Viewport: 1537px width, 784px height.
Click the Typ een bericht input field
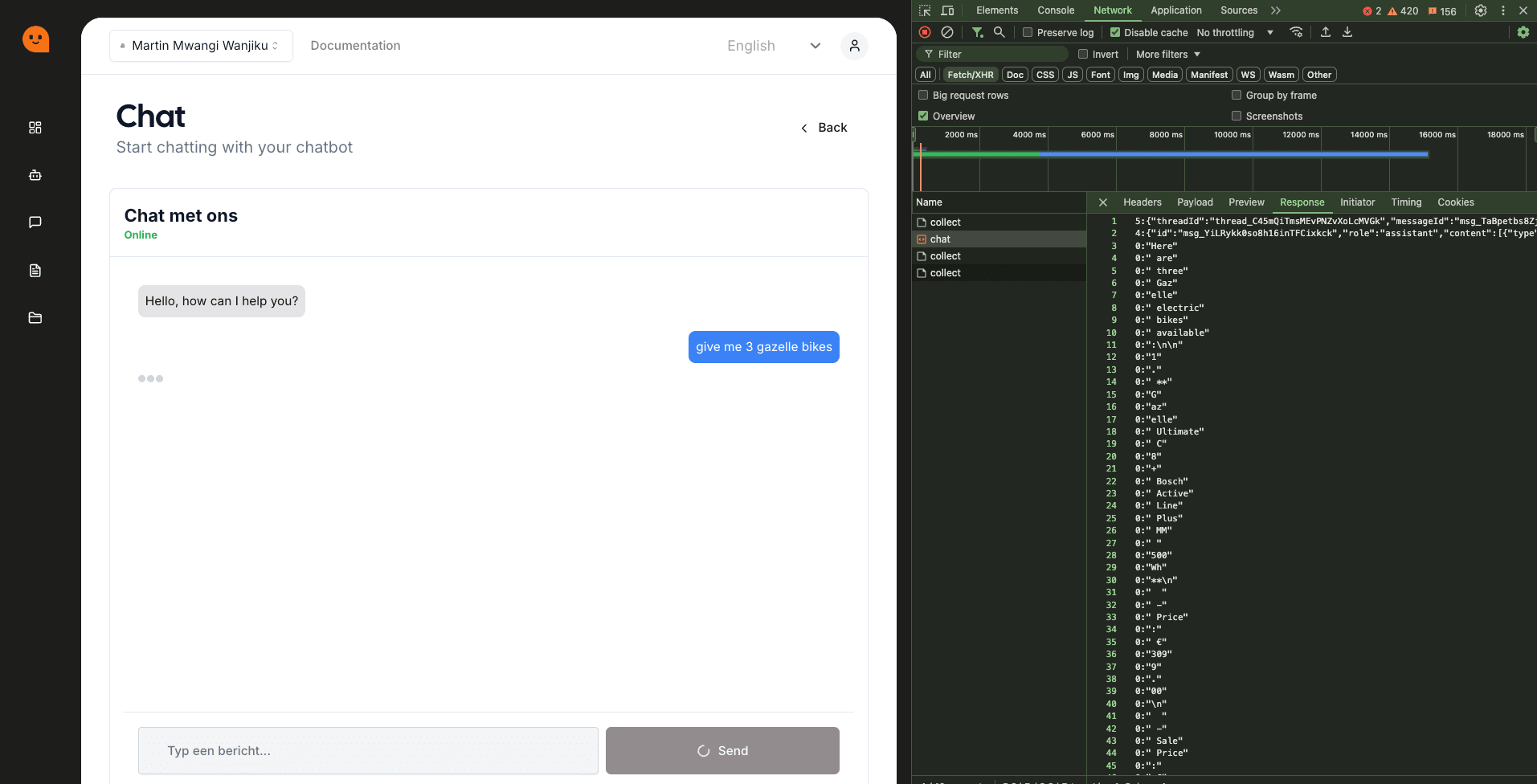(x=368, y=751)
